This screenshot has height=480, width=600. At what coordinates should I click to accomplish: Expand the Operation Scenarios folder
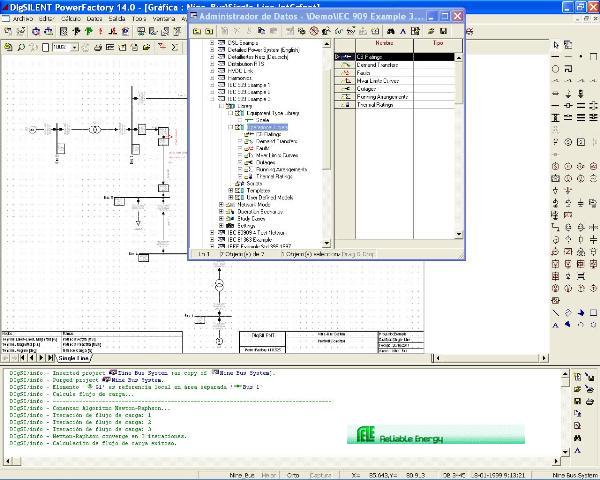(x=221, y=212)
